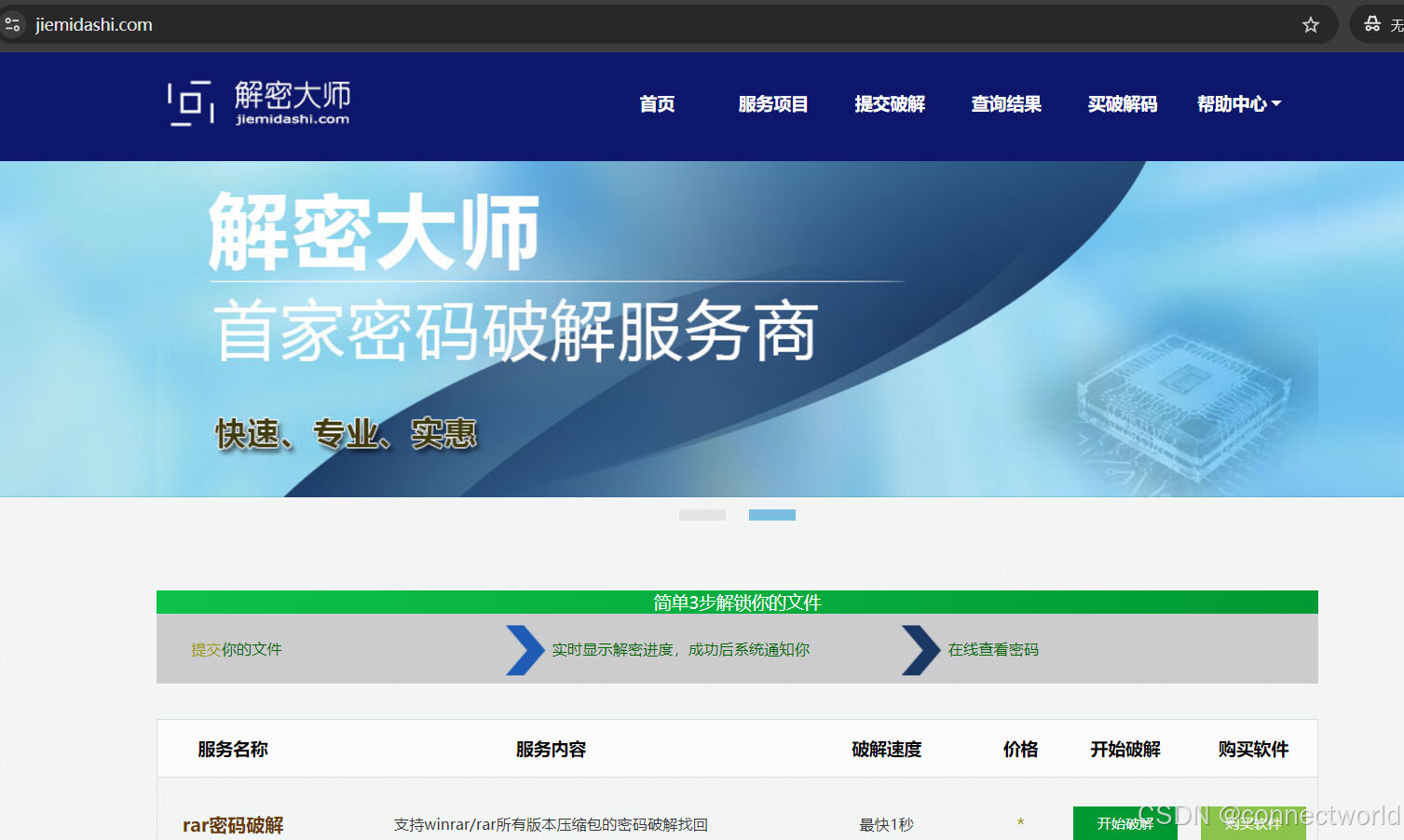Click the 购买软件 button in rar row
Image resolution: width=1404 pixels, height=840 pixels.
coord(1253,823)
